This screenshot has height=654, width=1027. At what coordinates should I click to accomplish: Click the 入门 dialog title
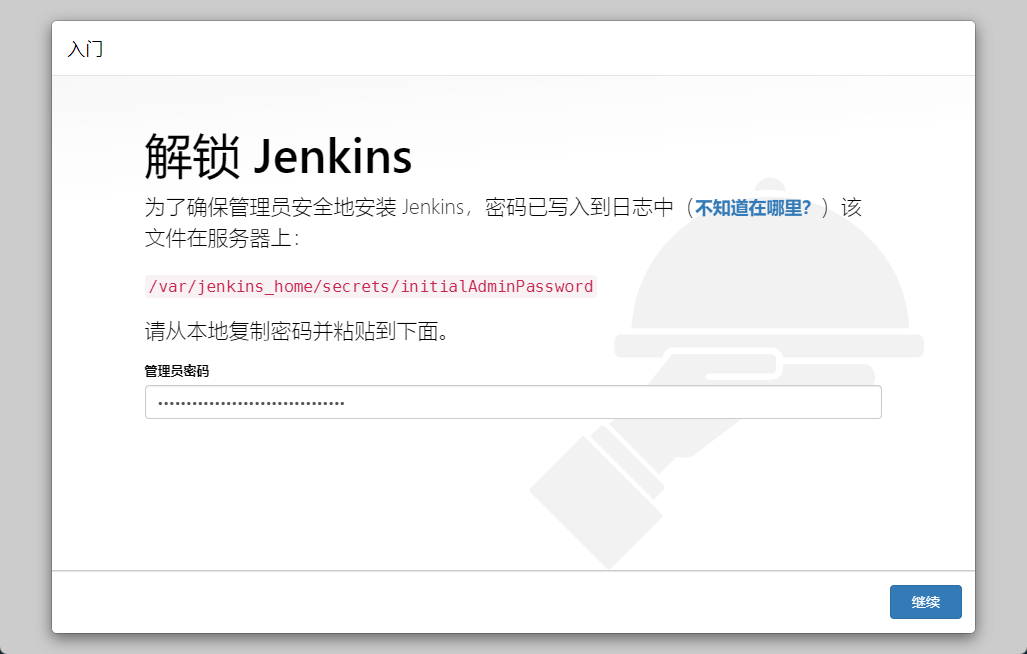[x=85, y=49]
